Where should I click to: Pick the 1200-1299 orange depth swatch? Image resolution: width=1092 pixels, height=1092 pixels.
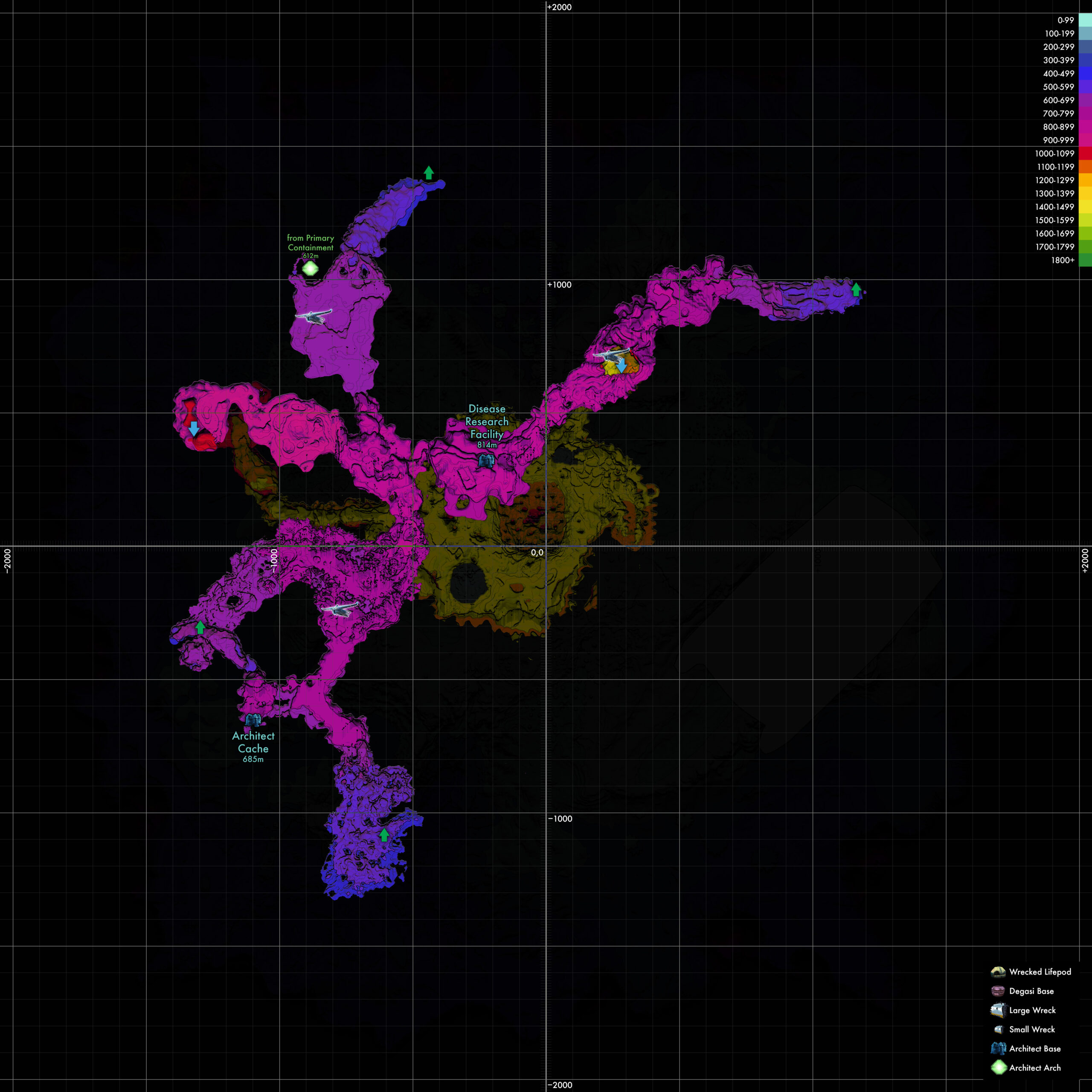tap(1085, 180)
